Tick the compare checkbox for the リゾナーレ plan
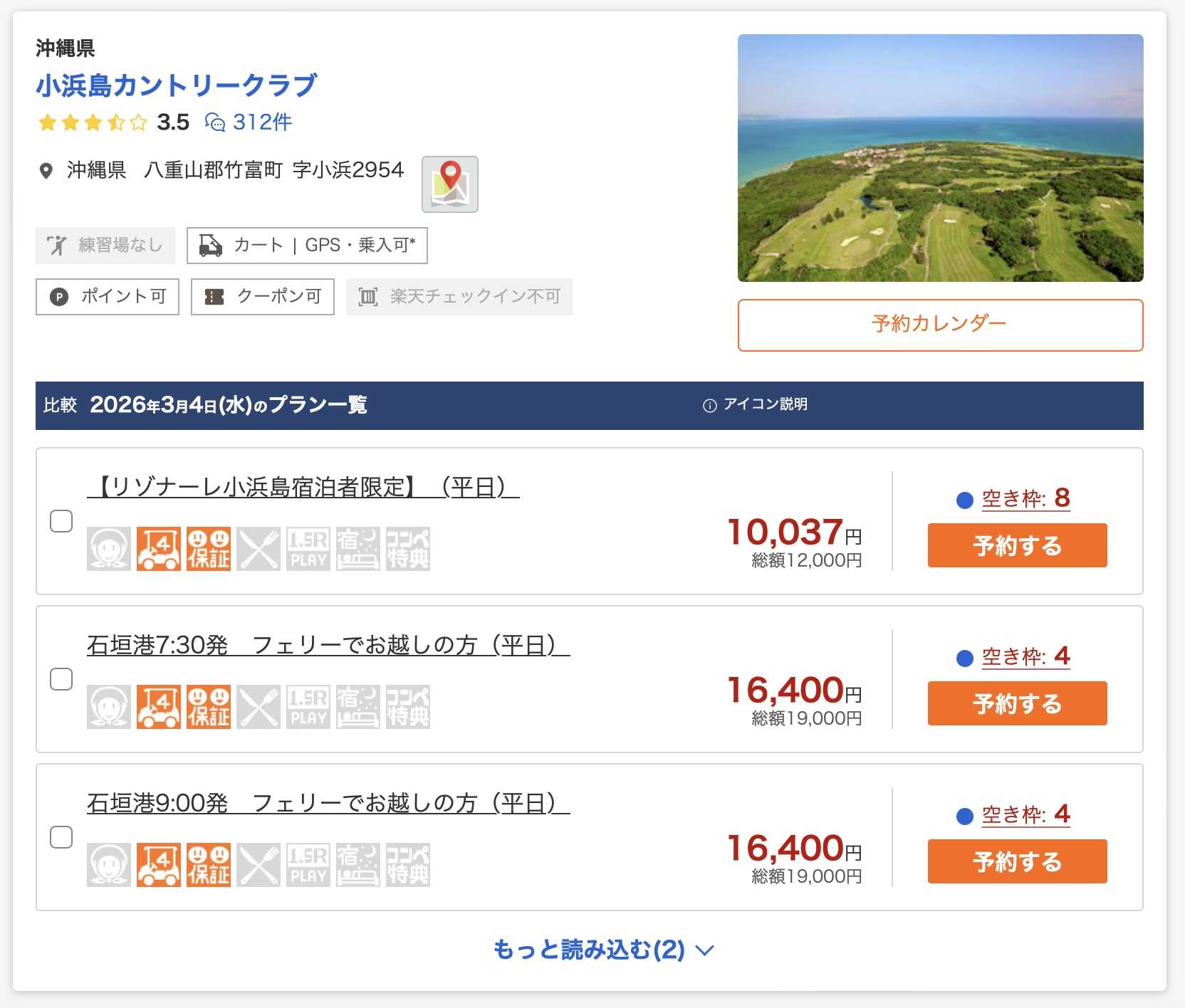The image size is (1185, 1008). [x=61, y=521]
